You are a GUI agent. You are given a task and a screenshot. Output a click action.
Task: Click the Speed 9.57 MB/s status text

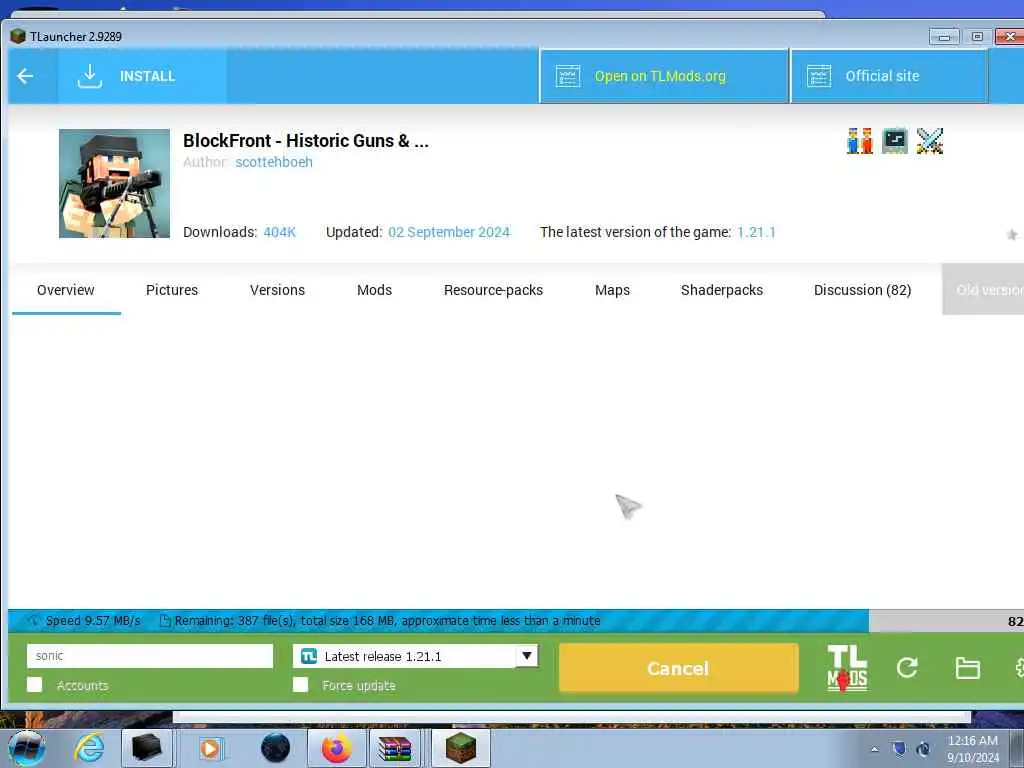(93, 621)
